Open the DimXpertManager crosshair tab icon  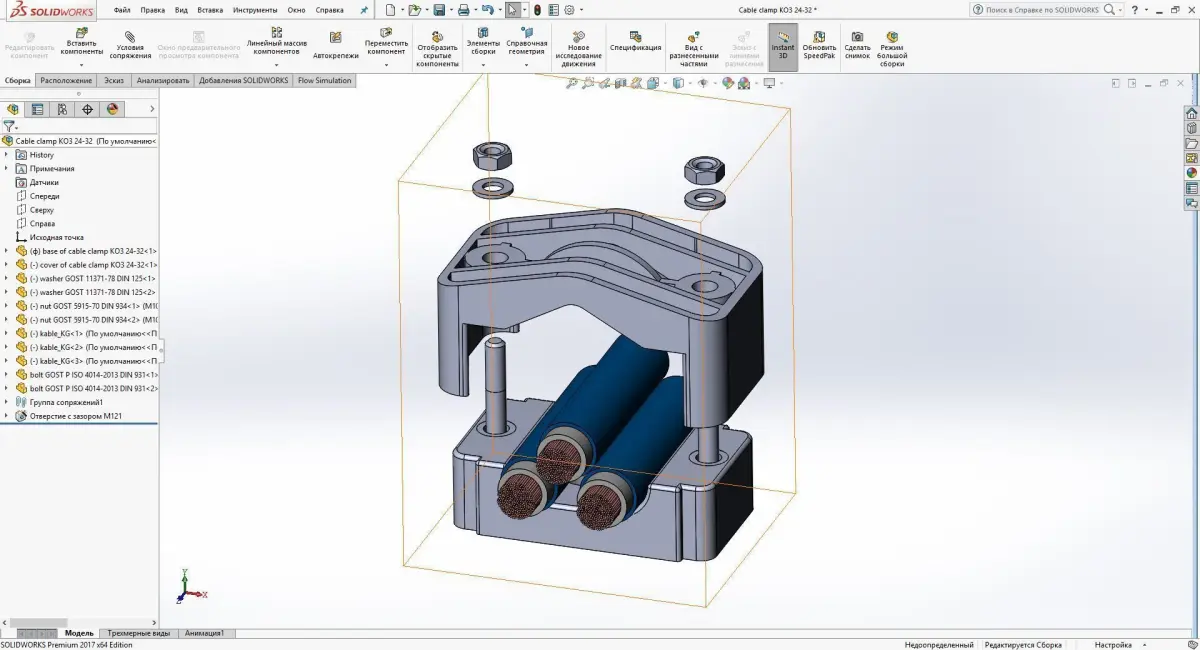pyautogui.click(x=87, y=109)
